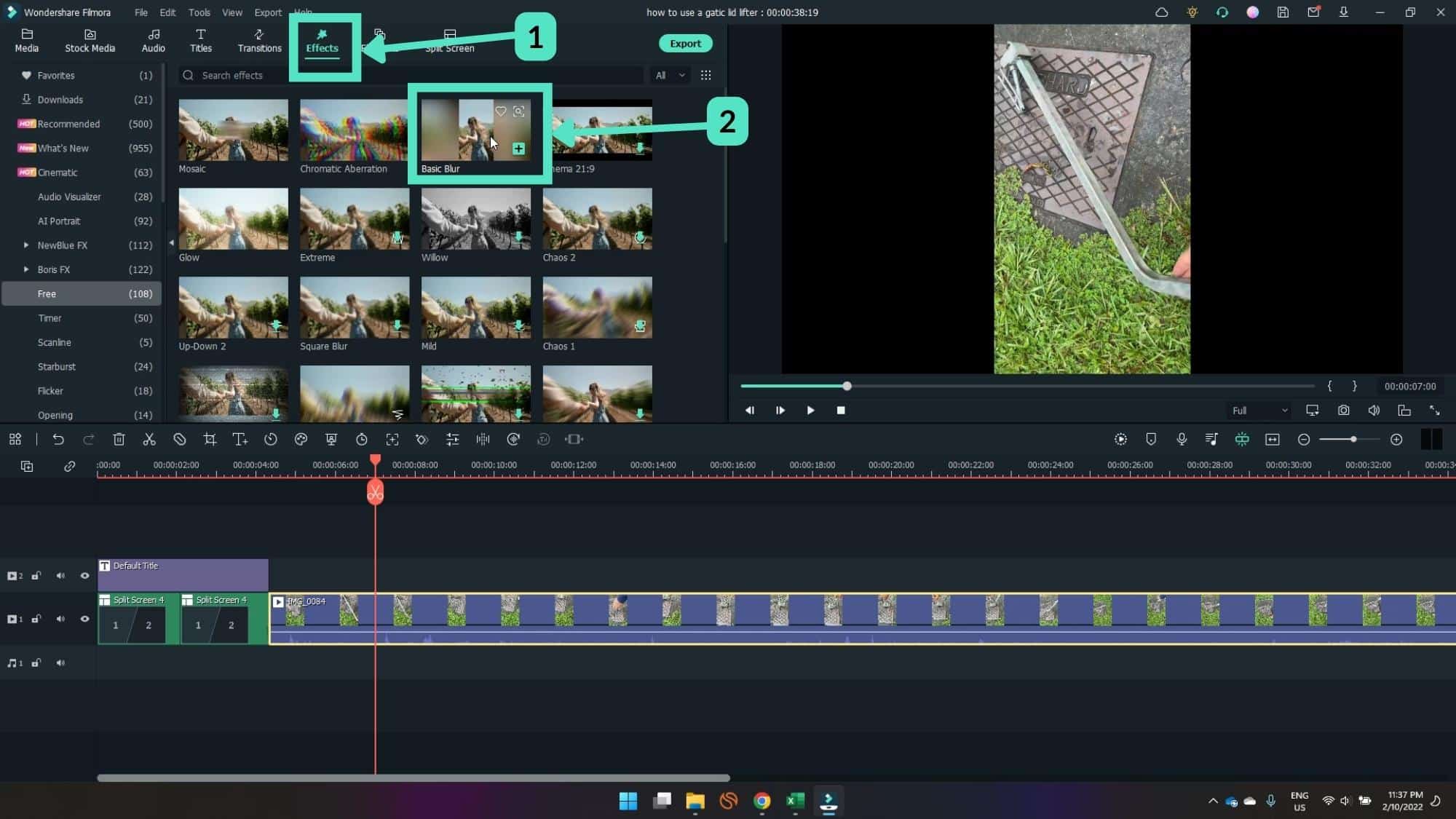Open the Favorites category
Image resolution: width=1456 pixels, height=819 pixels.
(81, 76)
